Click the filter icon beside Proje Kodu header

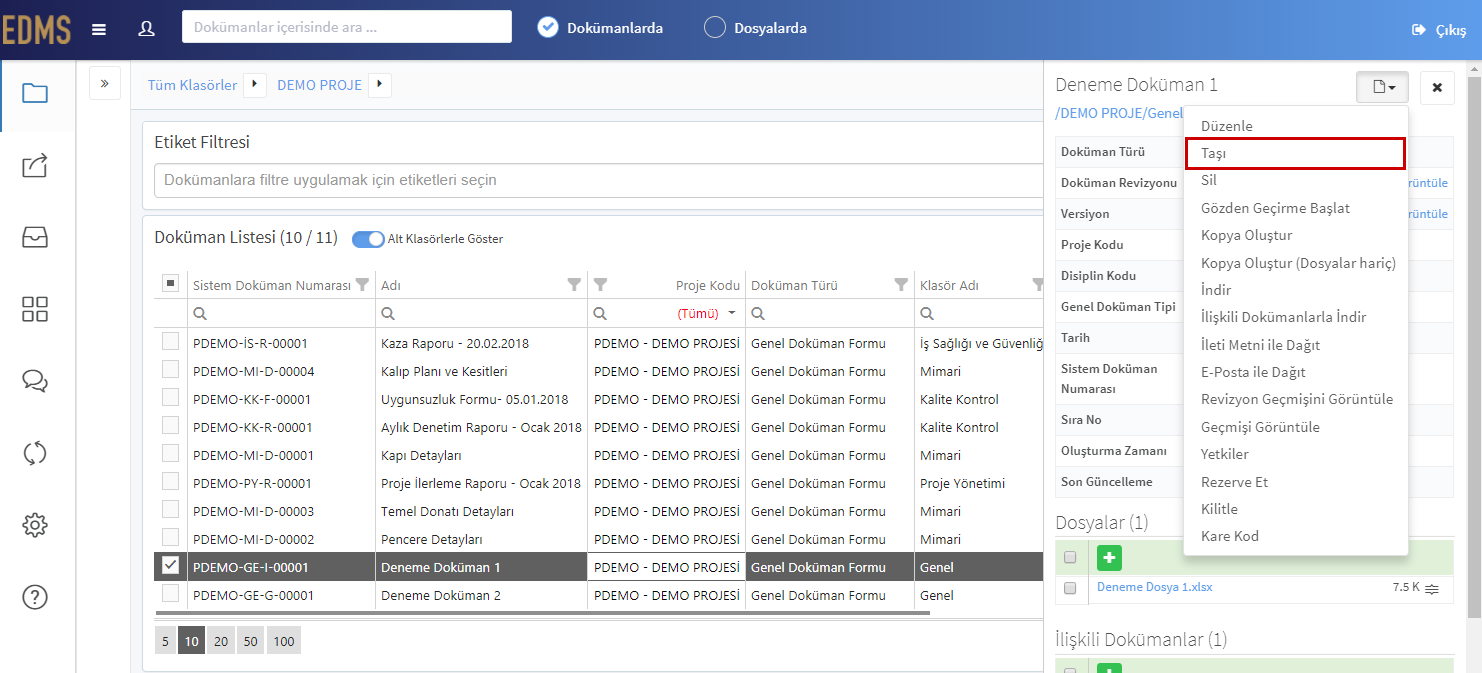(x=601, y=285)
